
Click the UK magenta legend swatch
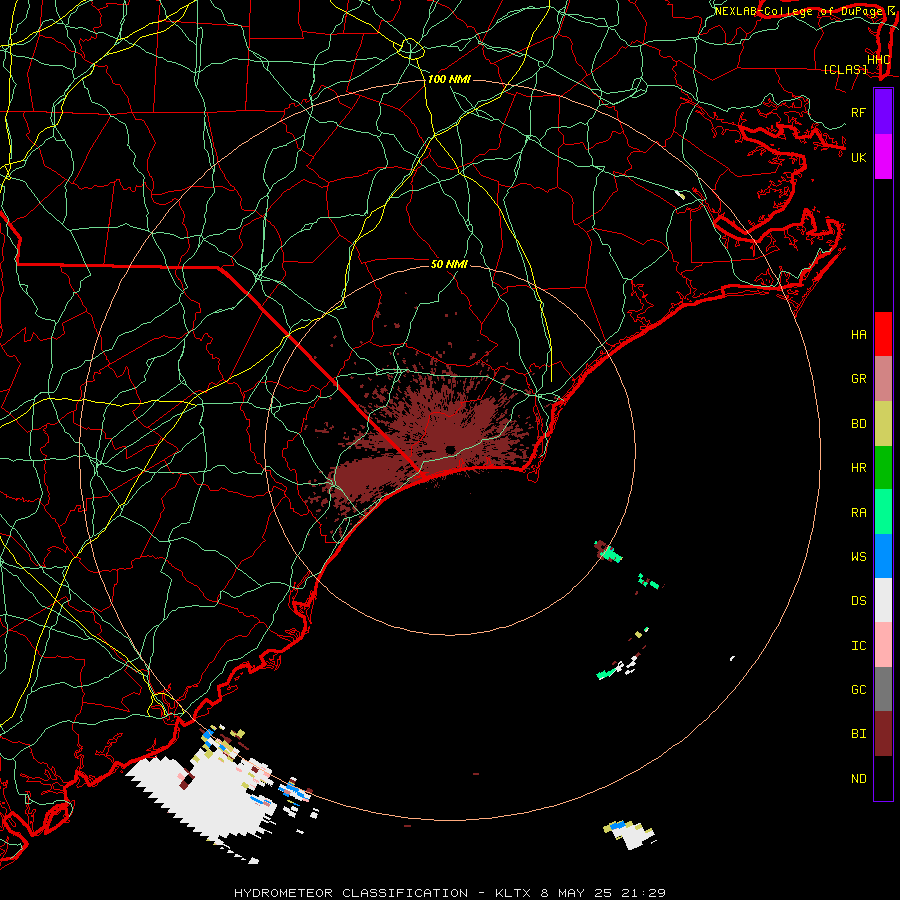pos(883,157)
